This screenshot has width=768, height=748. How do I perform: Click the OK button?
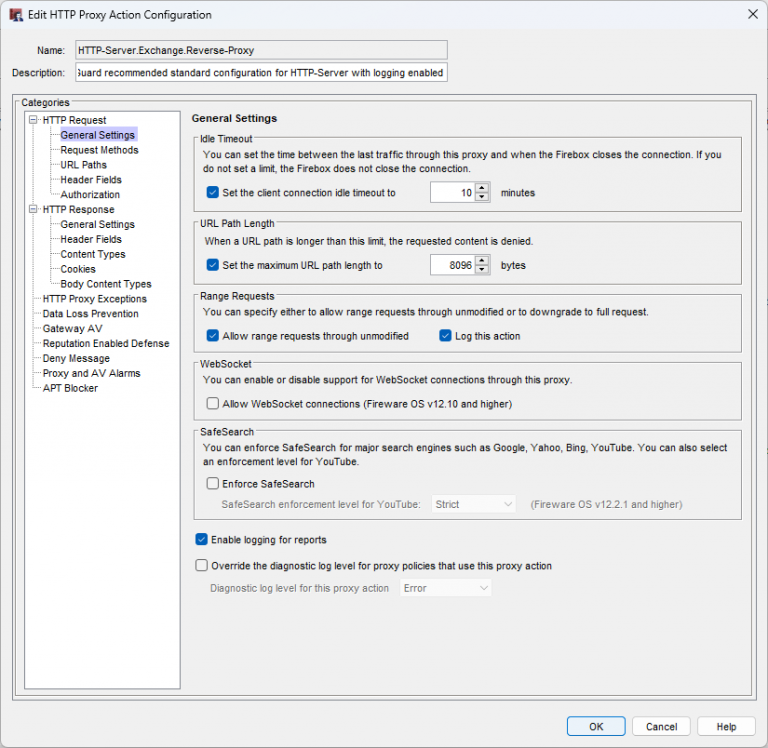coord(595,727)
